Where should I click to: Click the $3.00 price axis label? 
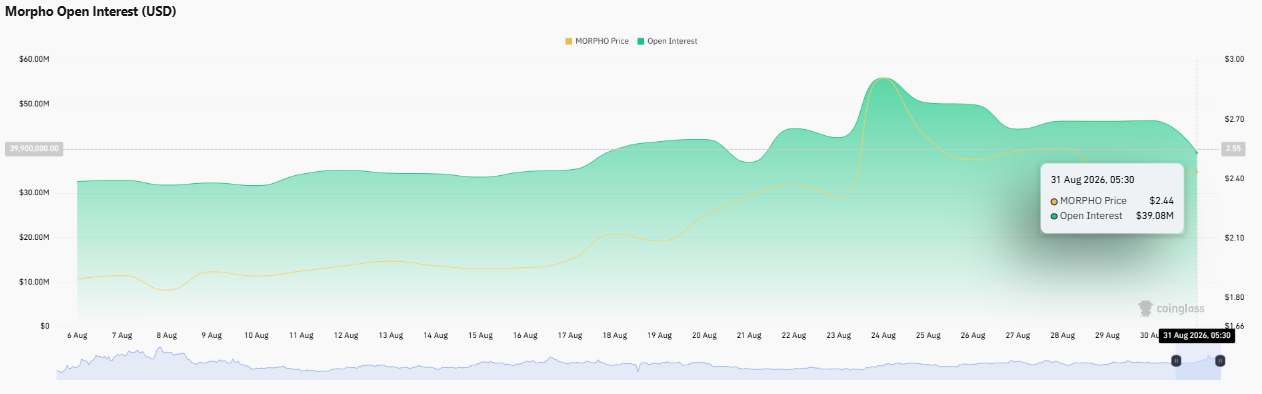(1234, 59)
